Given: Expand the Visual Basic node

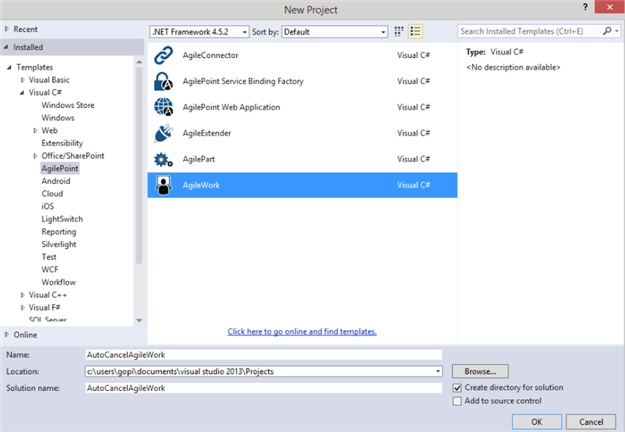Looking at the screenshot, I should click(22, 80).
